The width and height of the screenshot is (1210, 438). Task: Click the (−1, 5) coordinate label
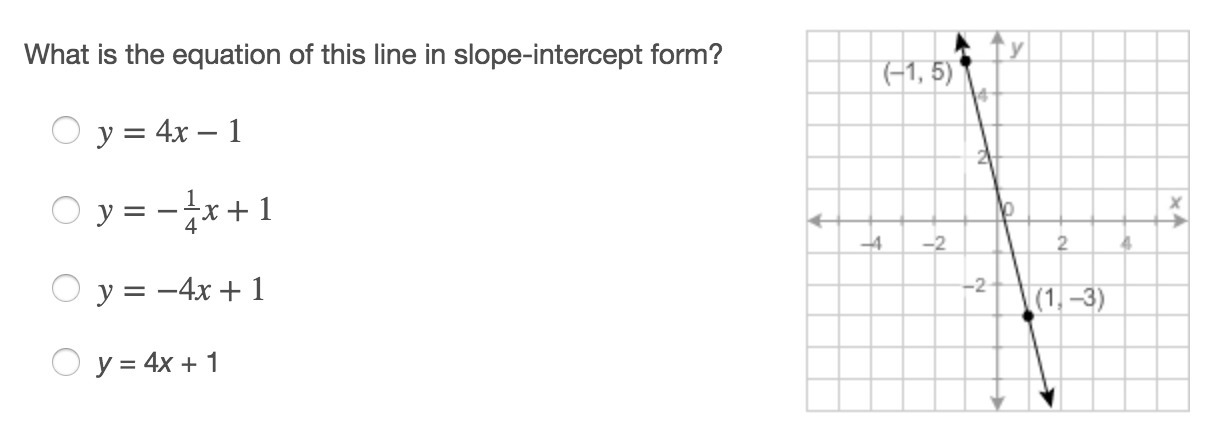click(x=917, y=73)
